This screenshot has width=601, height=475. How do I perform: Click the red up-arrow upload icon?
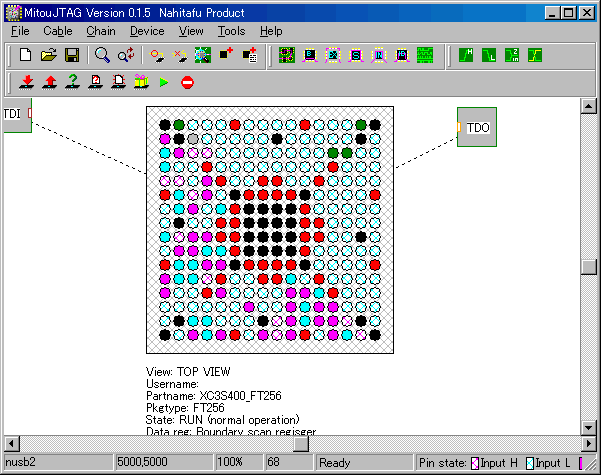click(x=49, y=82)
